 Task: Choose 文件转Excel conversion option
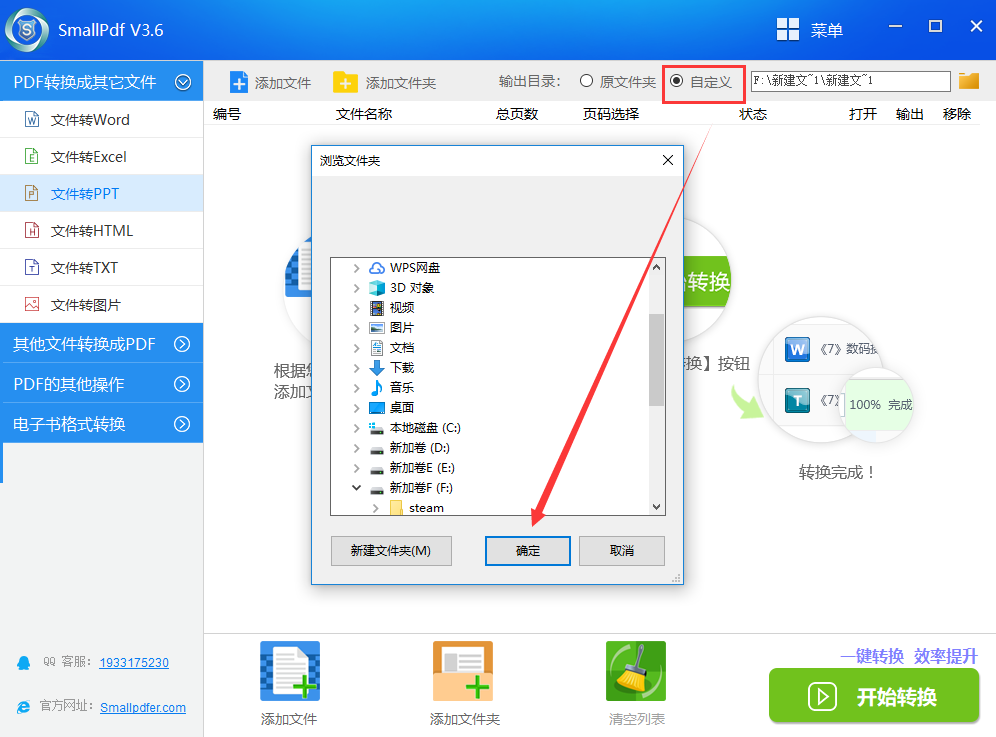(x=88, y=157)
